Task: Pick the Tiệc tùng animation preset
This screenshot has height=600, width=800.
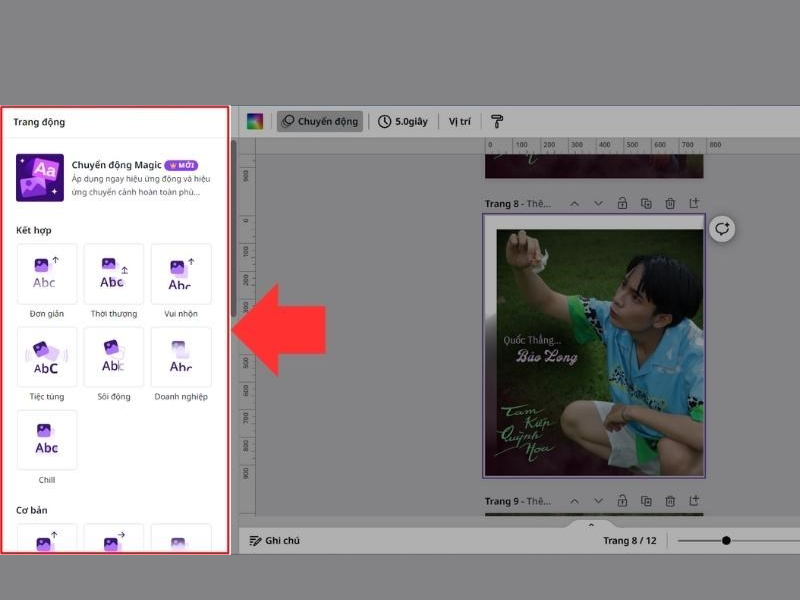Action: pos(46,357)
